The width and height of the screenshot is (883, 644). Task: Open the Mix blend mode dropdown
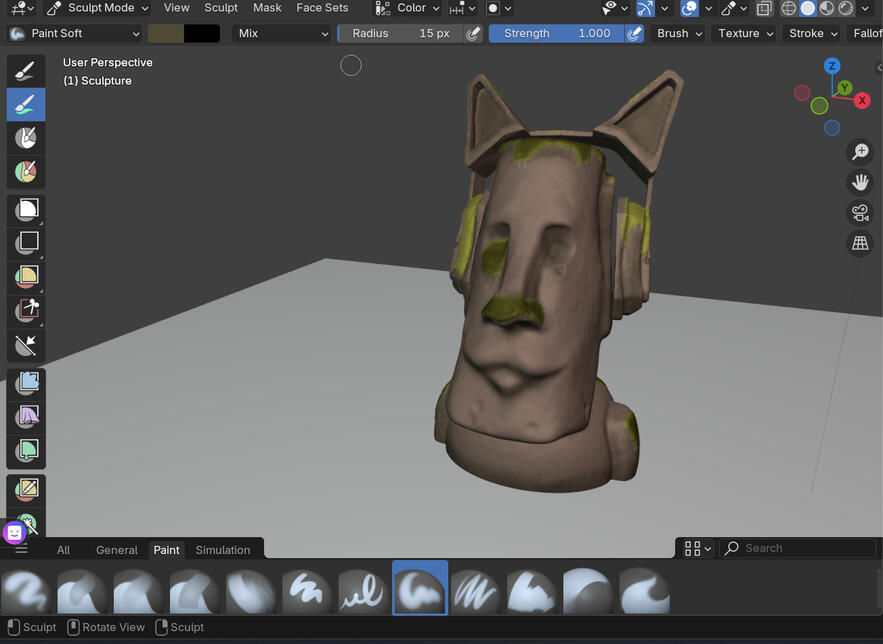pyautogui.click(x=282, y=33)
